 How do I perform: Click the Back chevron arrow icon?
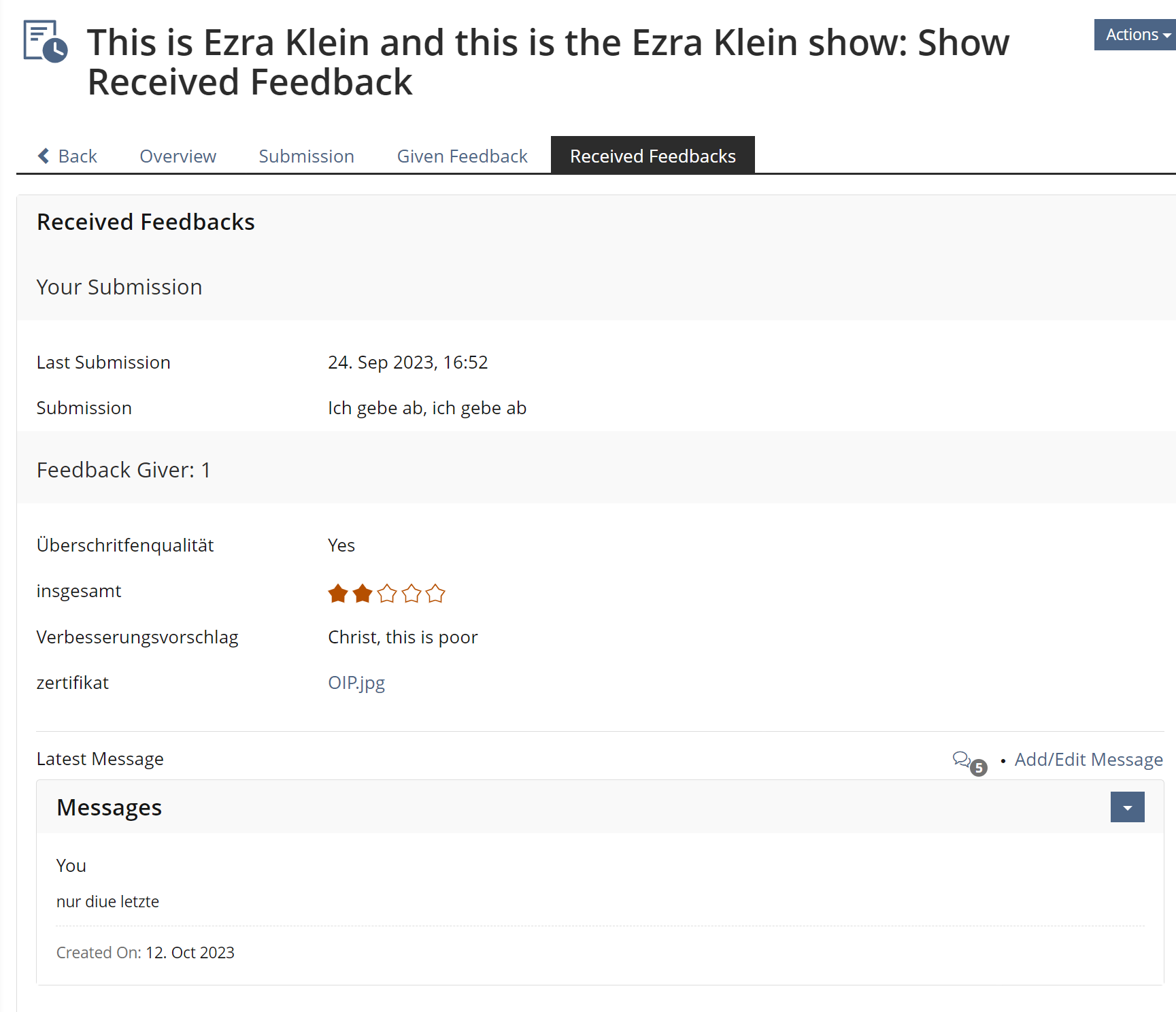44,156
